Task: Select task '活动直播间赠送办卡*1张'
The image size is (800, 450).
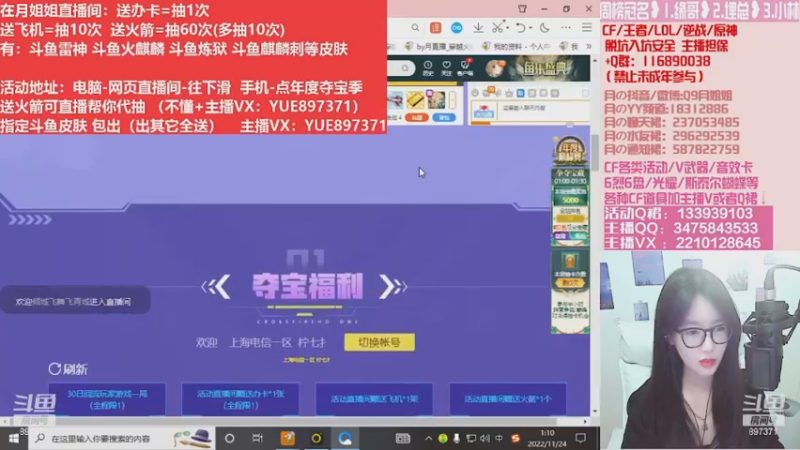Action: pyautogui.click(x=240, y=399)
